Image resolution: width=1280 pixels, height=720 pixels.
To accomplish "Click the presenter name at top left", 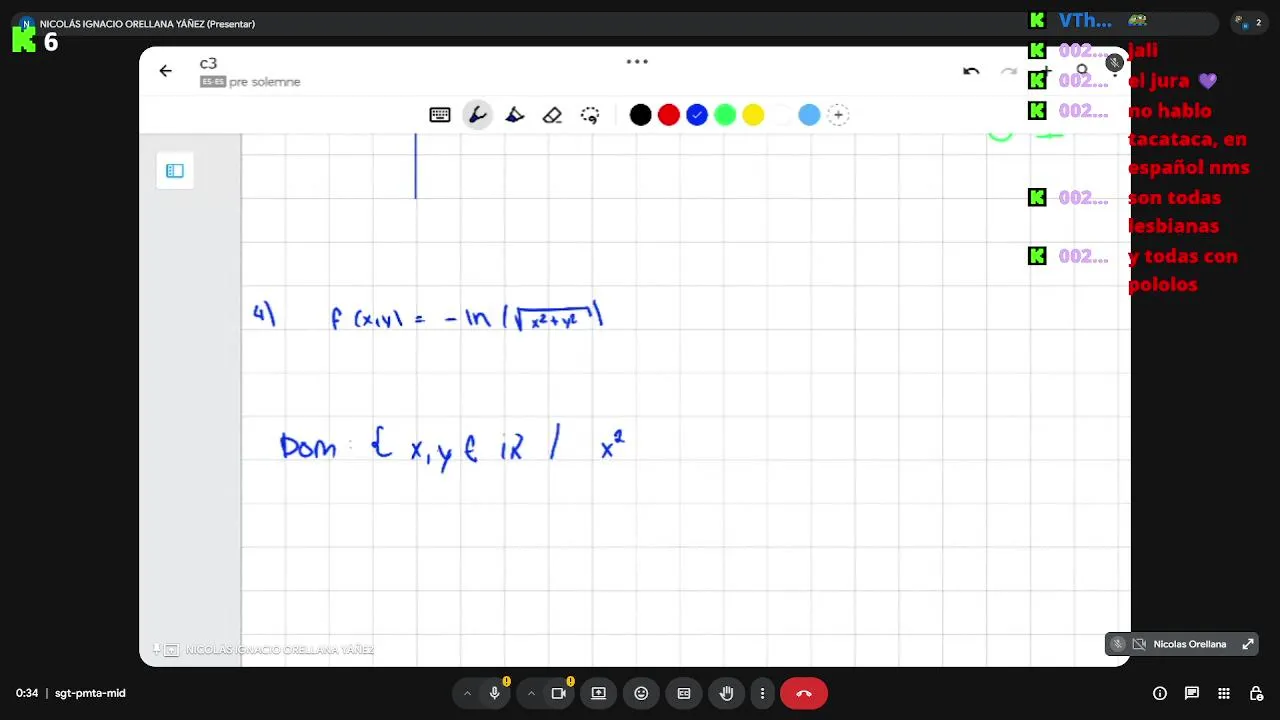I will tap(147, 24).
